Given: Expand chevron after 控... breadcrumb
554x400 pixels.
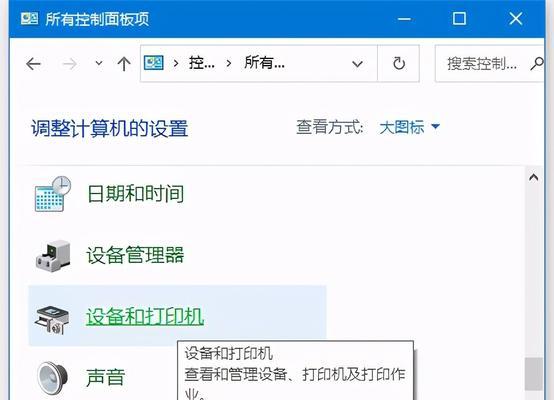Looking at the screenshot, I should [x=229, y=64].
